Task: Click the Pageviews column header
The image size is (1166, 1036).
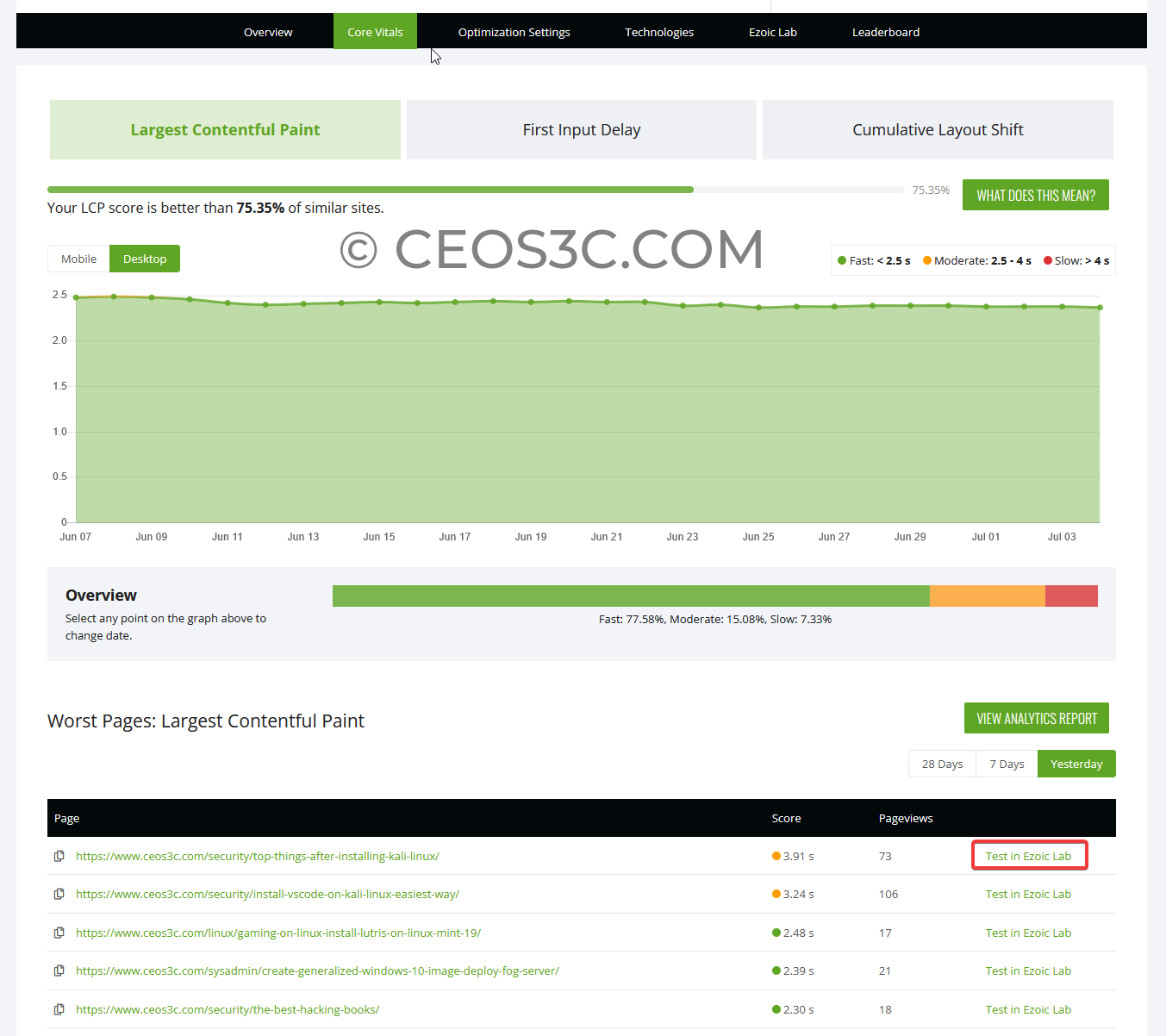Action: pyautogui.click(x=906, y=818)
